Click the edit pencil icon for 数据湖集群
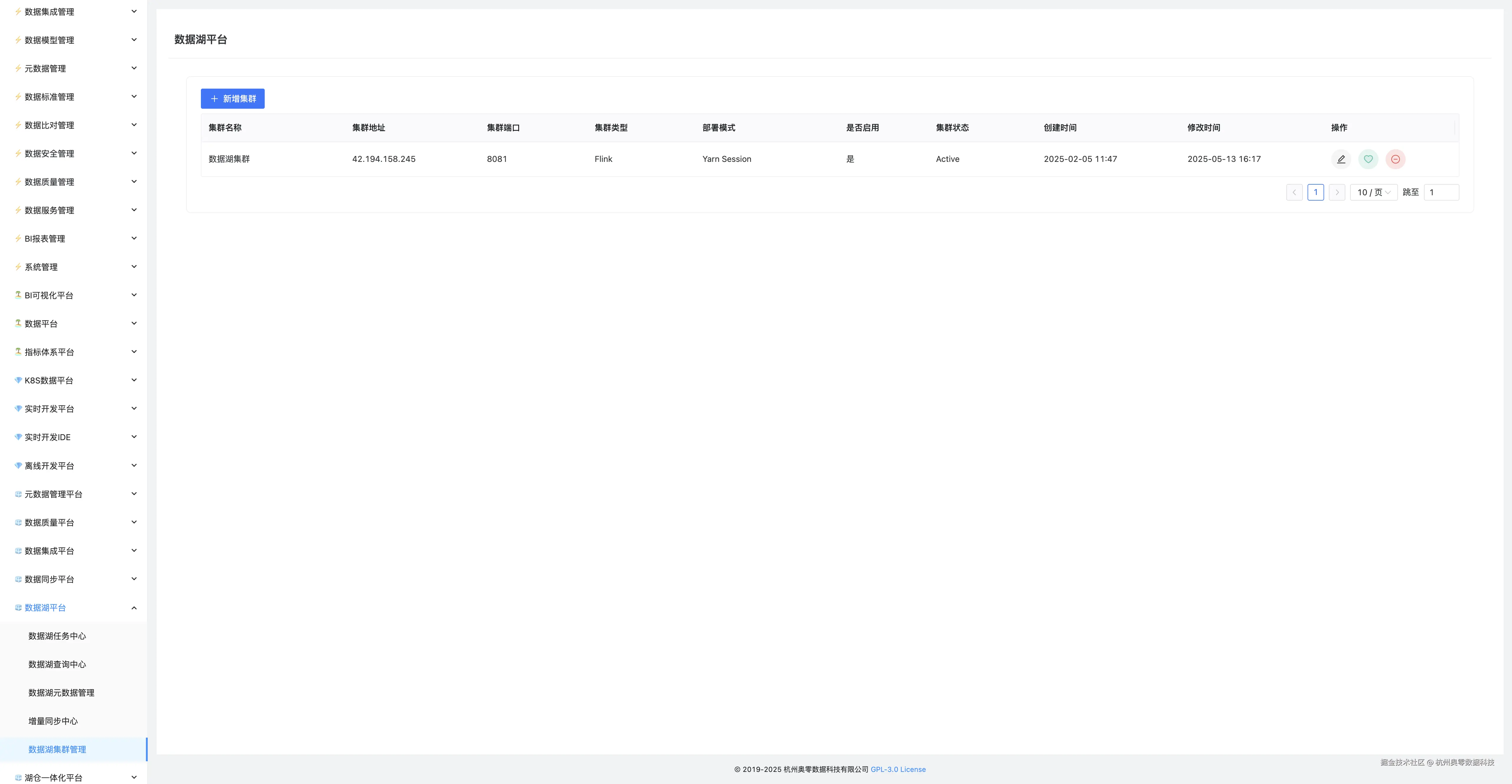The width and height of the screenshot is (1512, 784). [x=1341, y=159]
